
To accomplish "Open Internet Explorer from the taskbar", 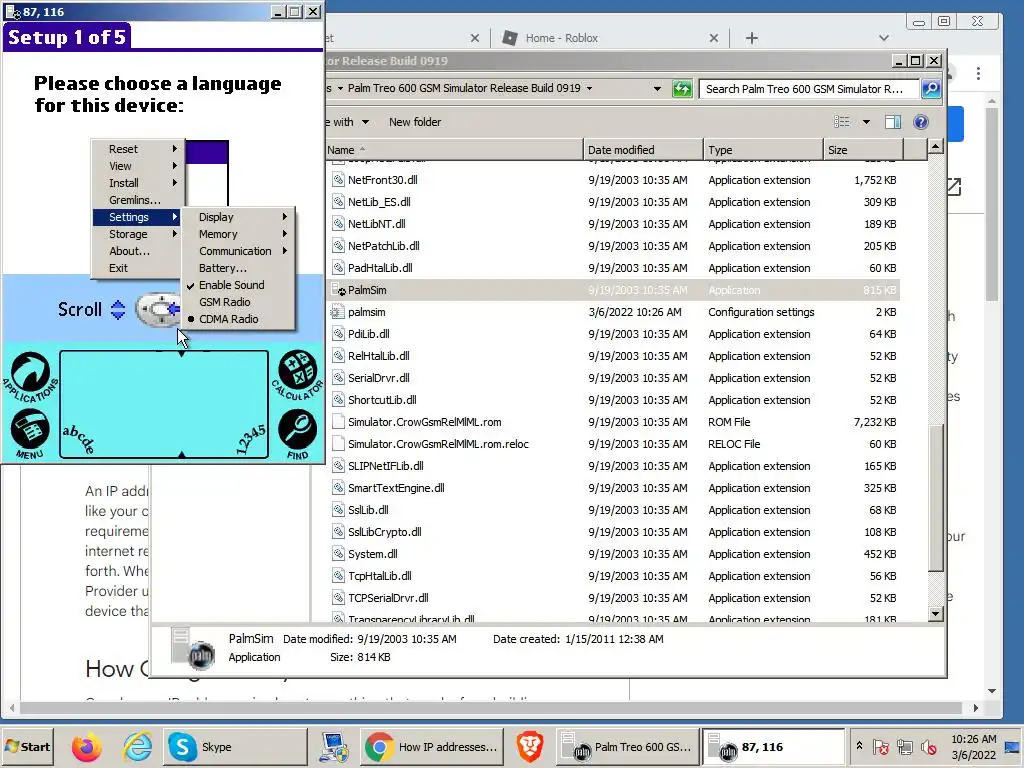I will pyautogui.click(x=137, y=747).
